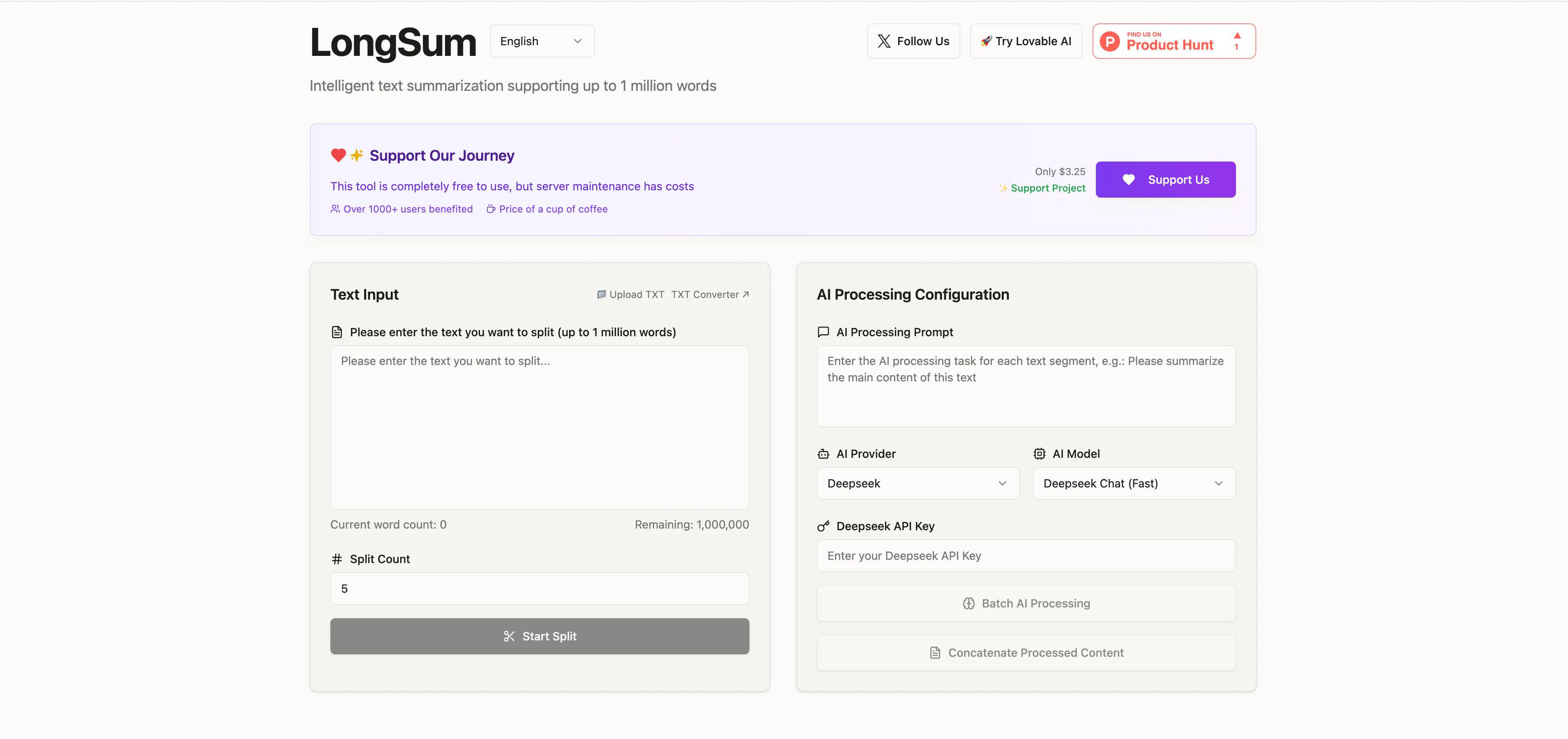Click the brain icon in Batch AI Processing
This screenshot has height=739, width=1568.
click(968, 603)
